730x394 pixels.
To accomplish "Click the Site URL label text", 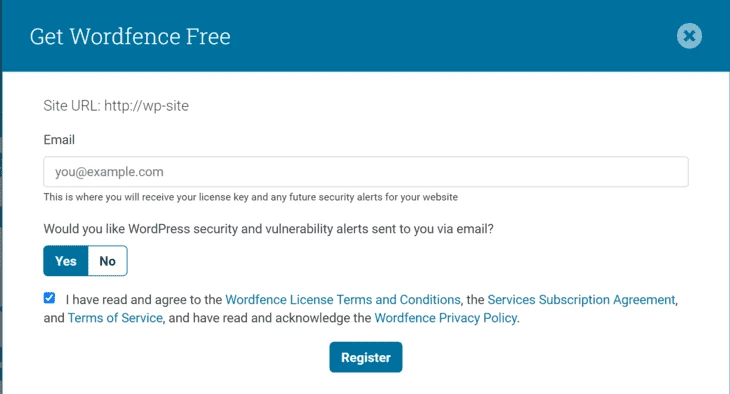I will [x=72, y=106].
